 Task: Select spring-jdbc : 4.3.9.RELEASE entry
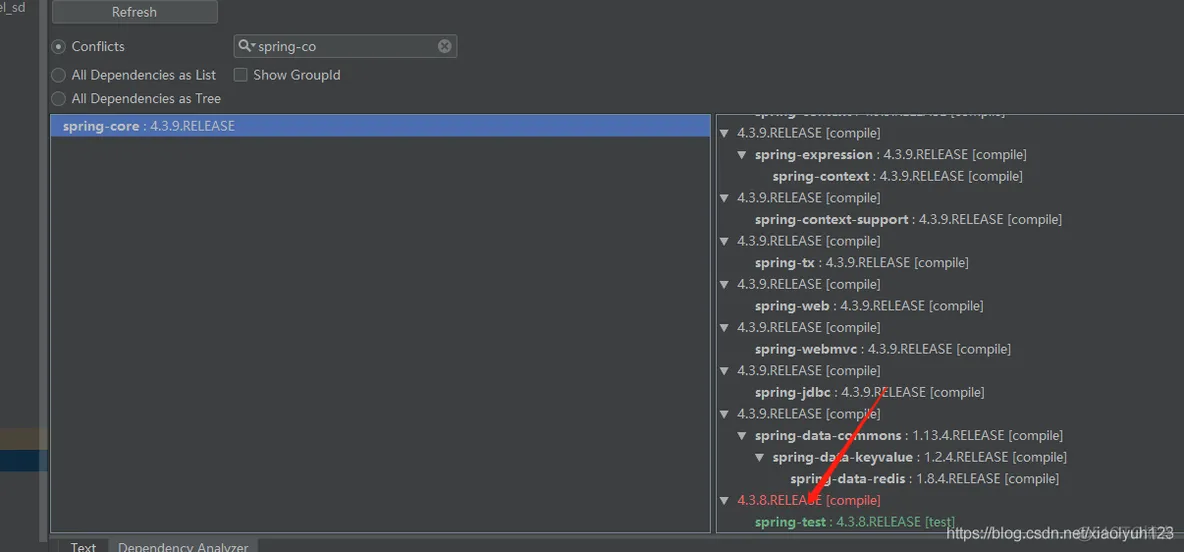click(869, 392)
